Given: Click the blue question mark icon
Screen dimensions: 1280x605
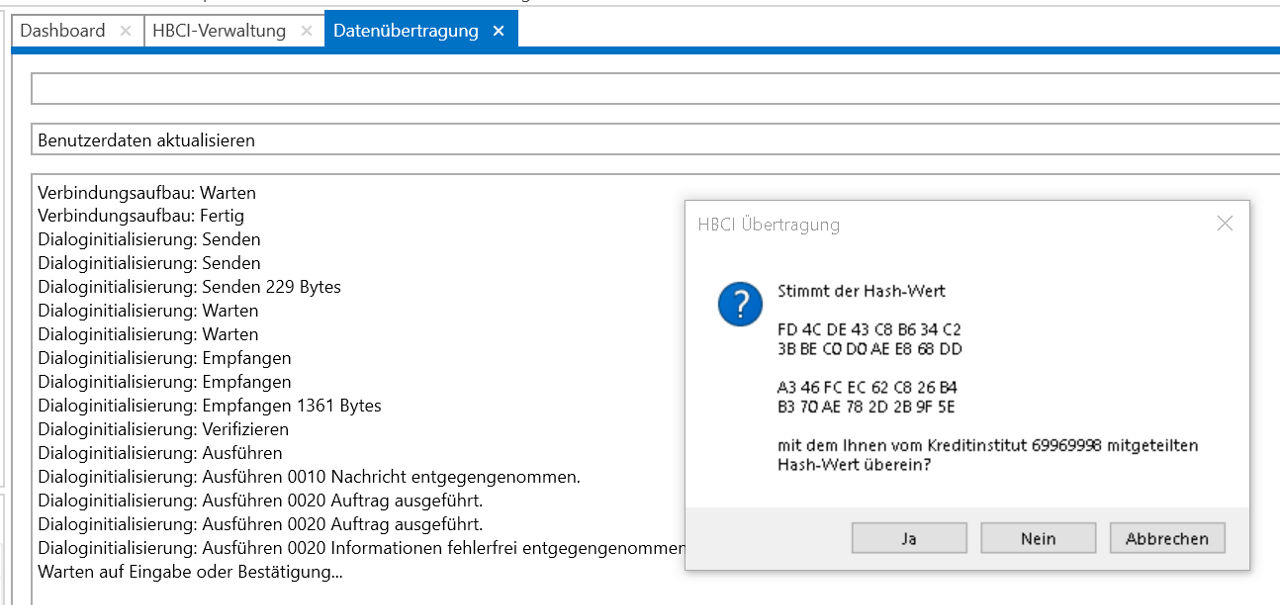Looking at the screenshot, I should pyautogui.click(x=740, y=303).
